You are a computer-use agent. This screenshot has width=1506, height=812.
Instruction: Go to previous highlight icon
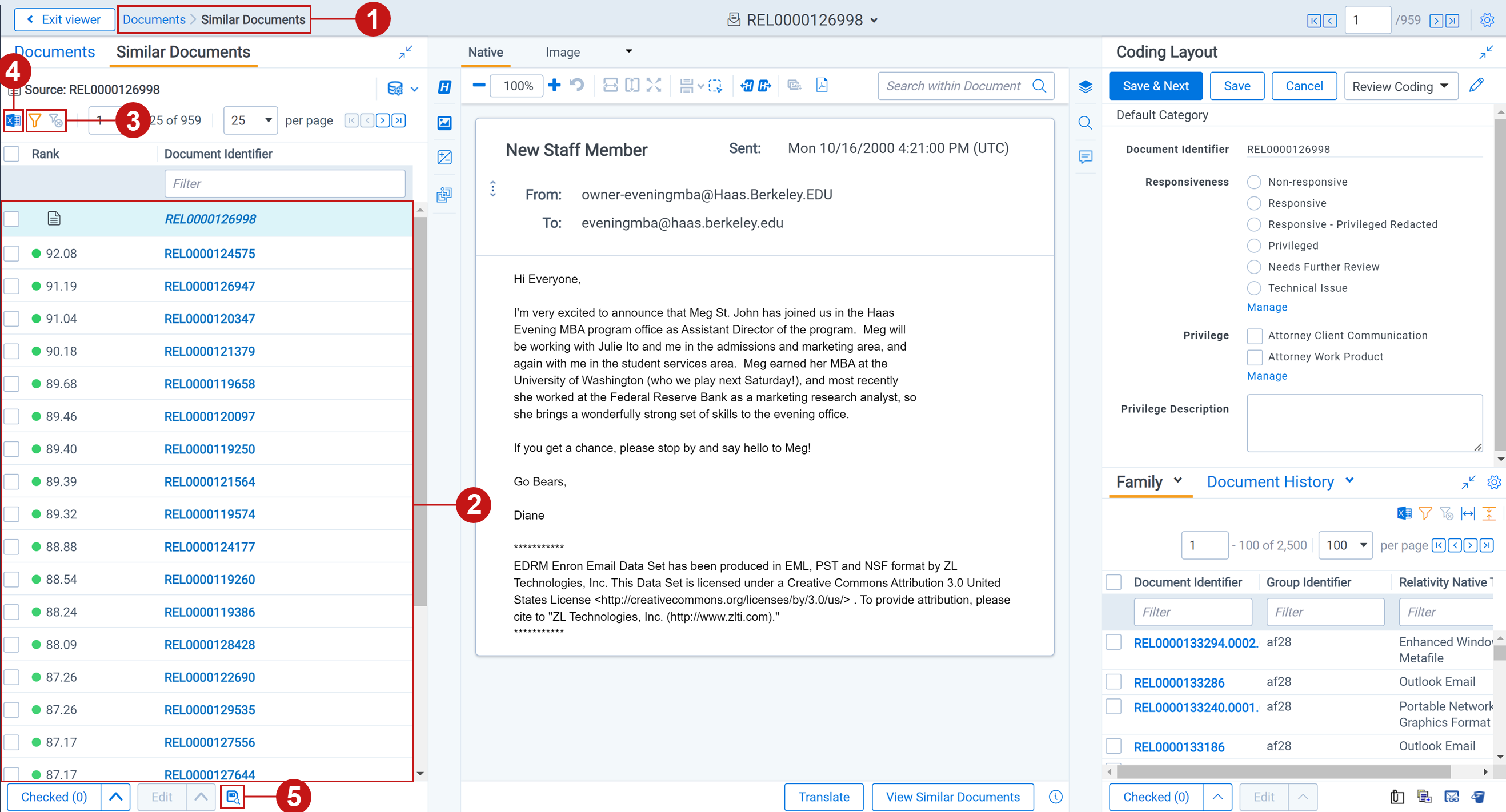coord(747,86)
